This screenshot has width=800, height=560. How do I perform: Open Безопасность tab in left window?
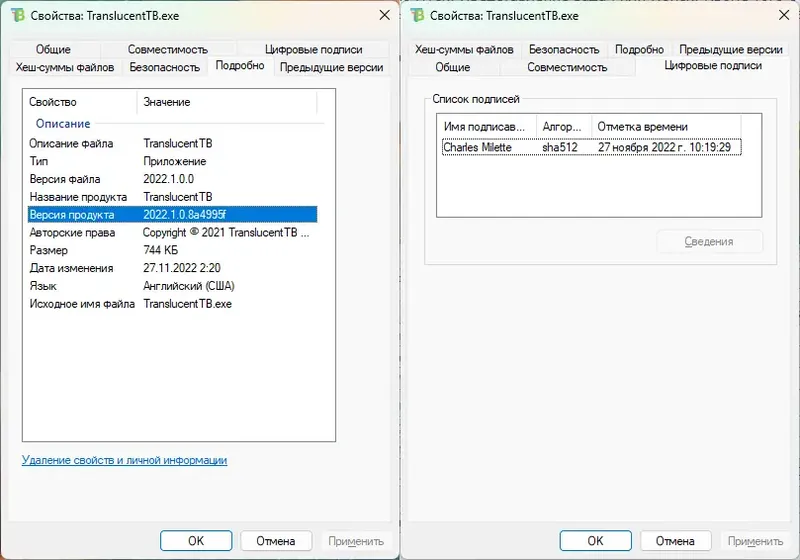pyautogui.click(x=164, y=68)
